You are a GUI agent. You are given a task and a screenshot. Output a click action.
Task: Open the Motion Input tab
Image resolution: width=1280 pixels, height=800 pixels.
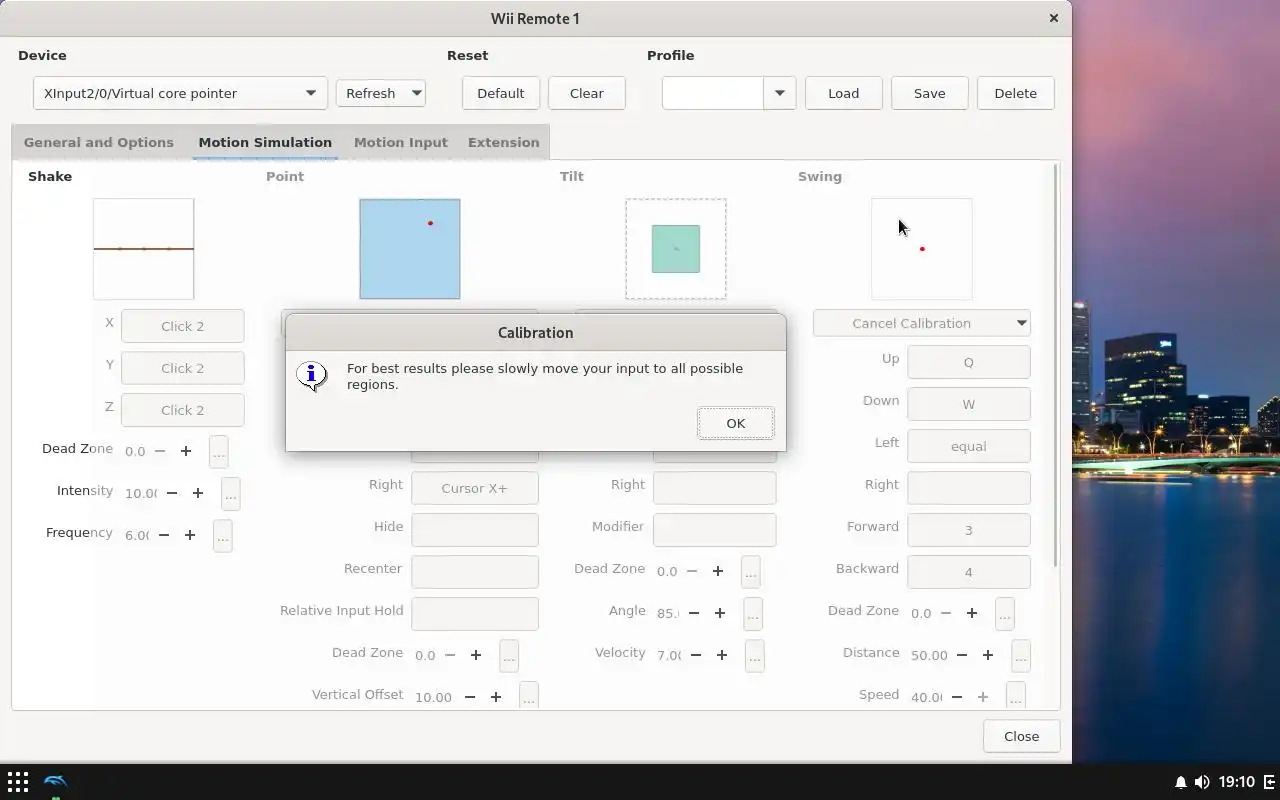pos(400,142)
